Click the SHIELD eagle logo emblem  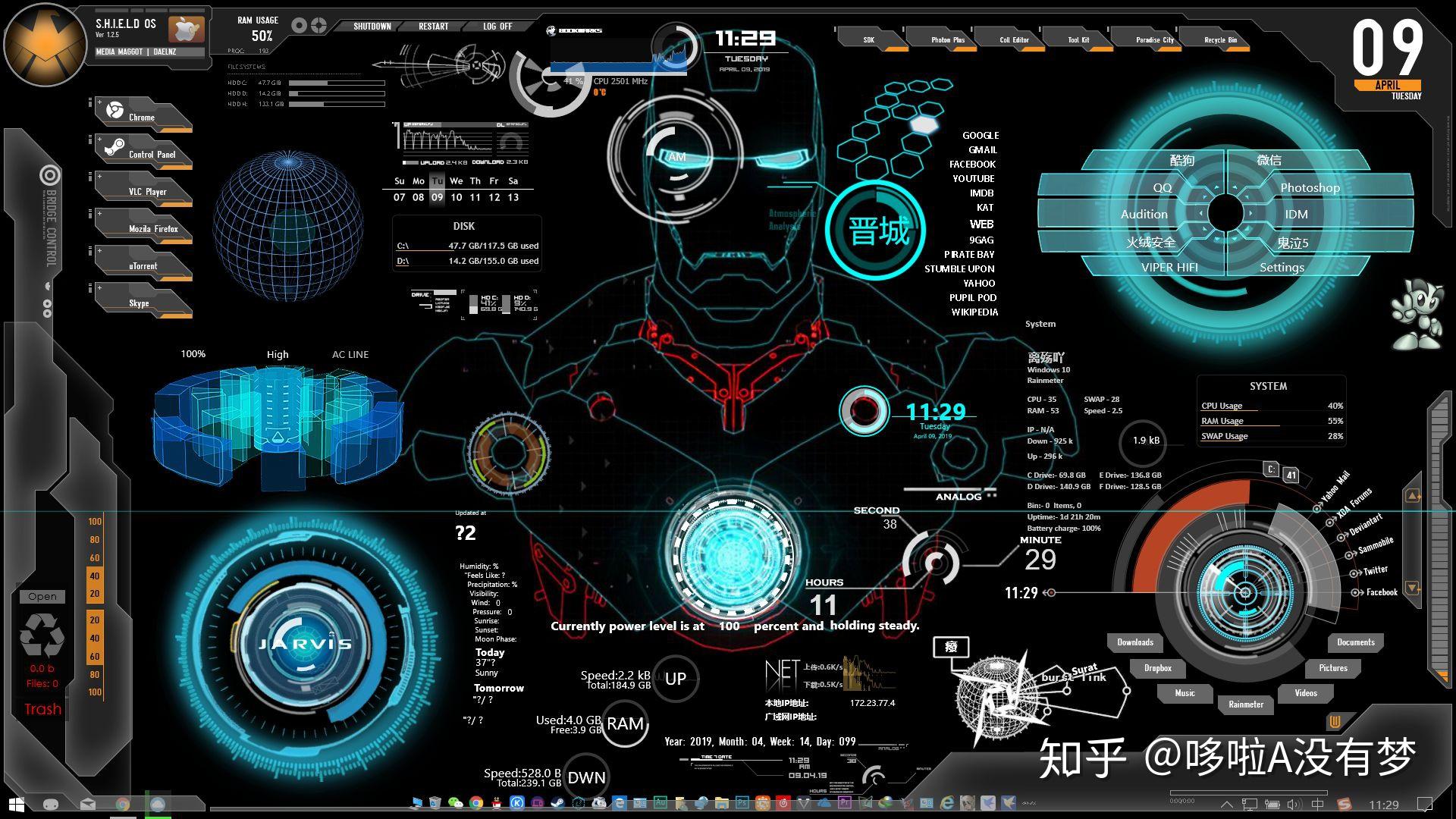pyautogui.click(x=45, y=44)
